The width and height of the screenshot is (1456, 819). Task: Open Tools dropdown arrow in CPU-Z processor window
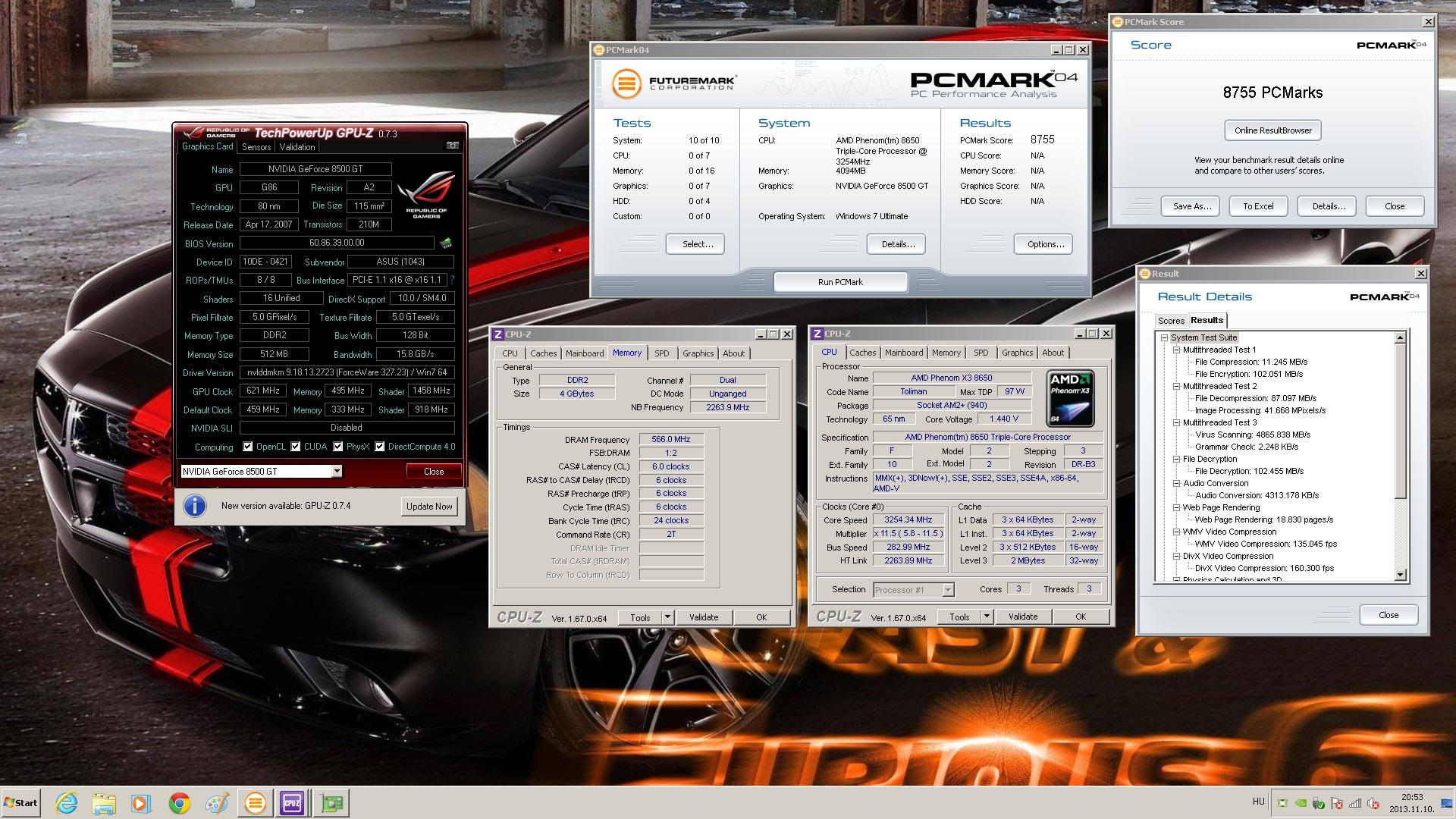[987, 617]
